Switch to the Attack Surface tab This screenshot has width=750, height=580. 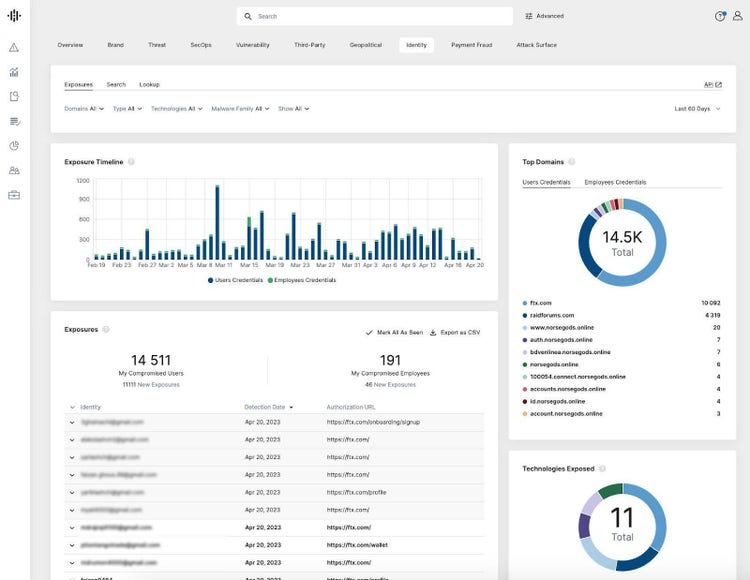click(536, 45)
